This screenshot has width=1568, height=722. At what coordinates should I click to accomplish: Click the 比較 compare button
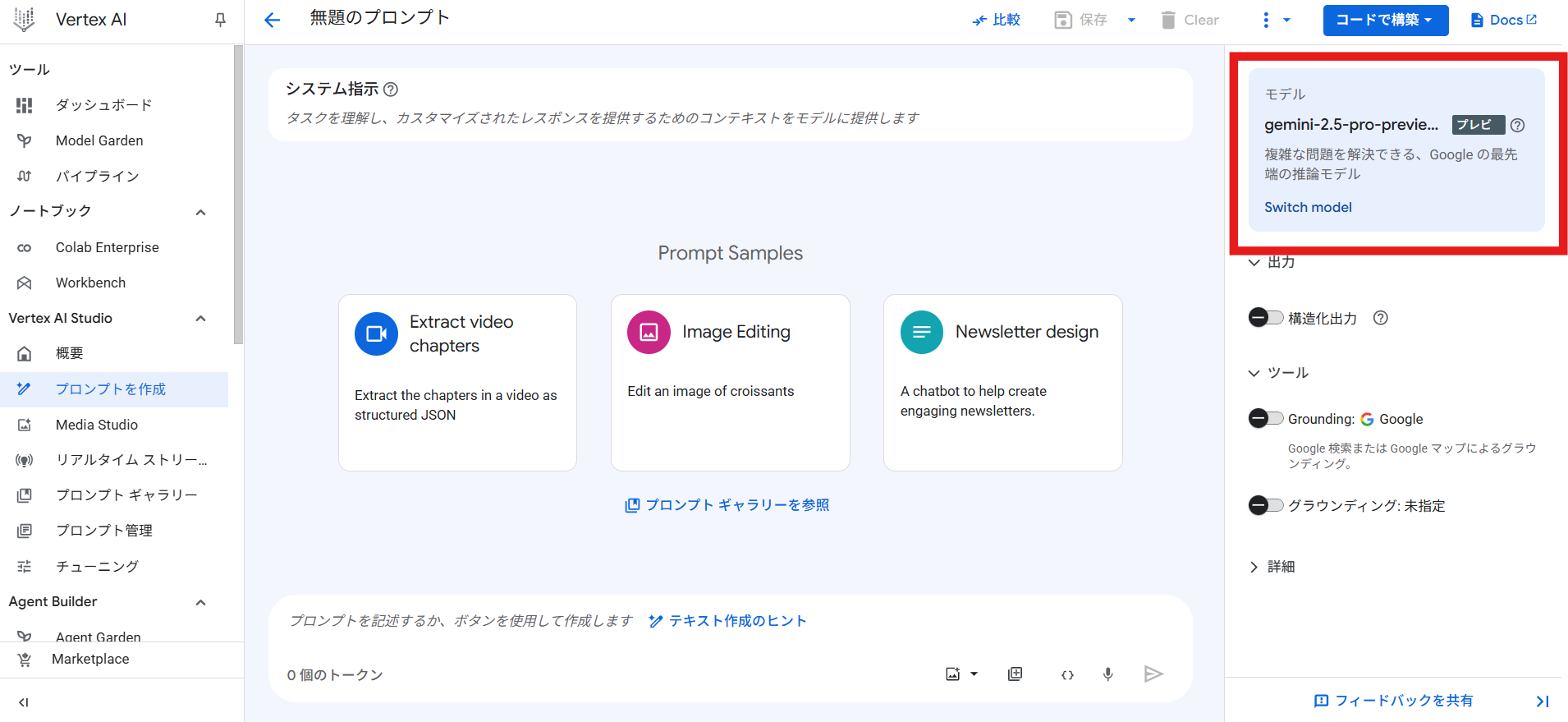[996, 20]
